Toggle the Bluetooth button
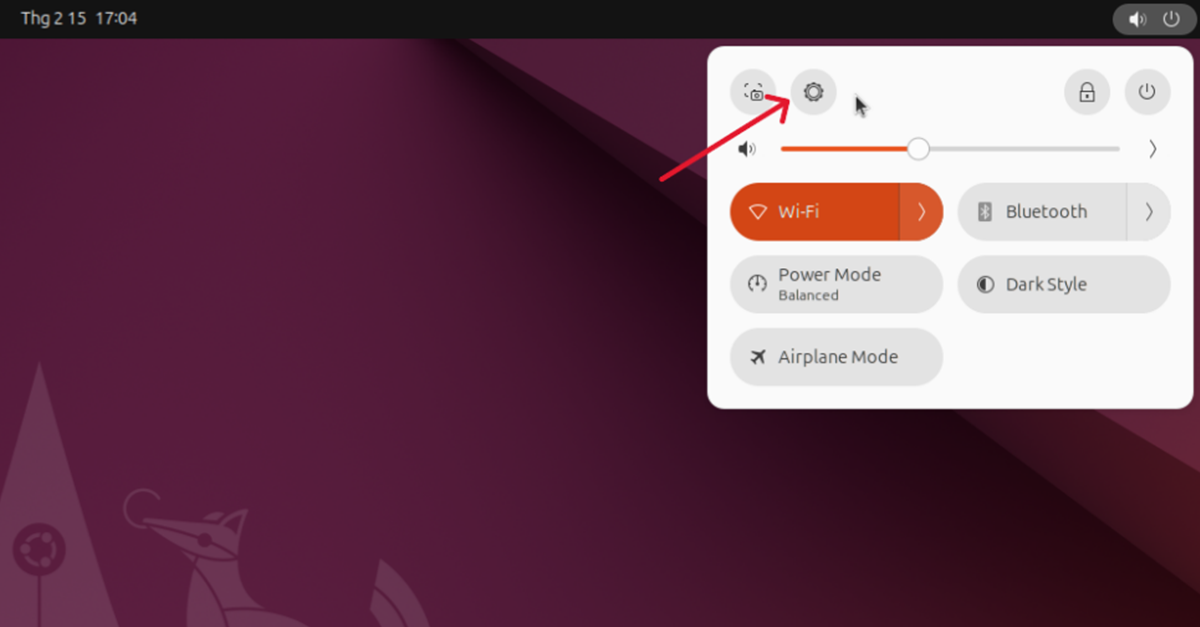 [1042, 212]
